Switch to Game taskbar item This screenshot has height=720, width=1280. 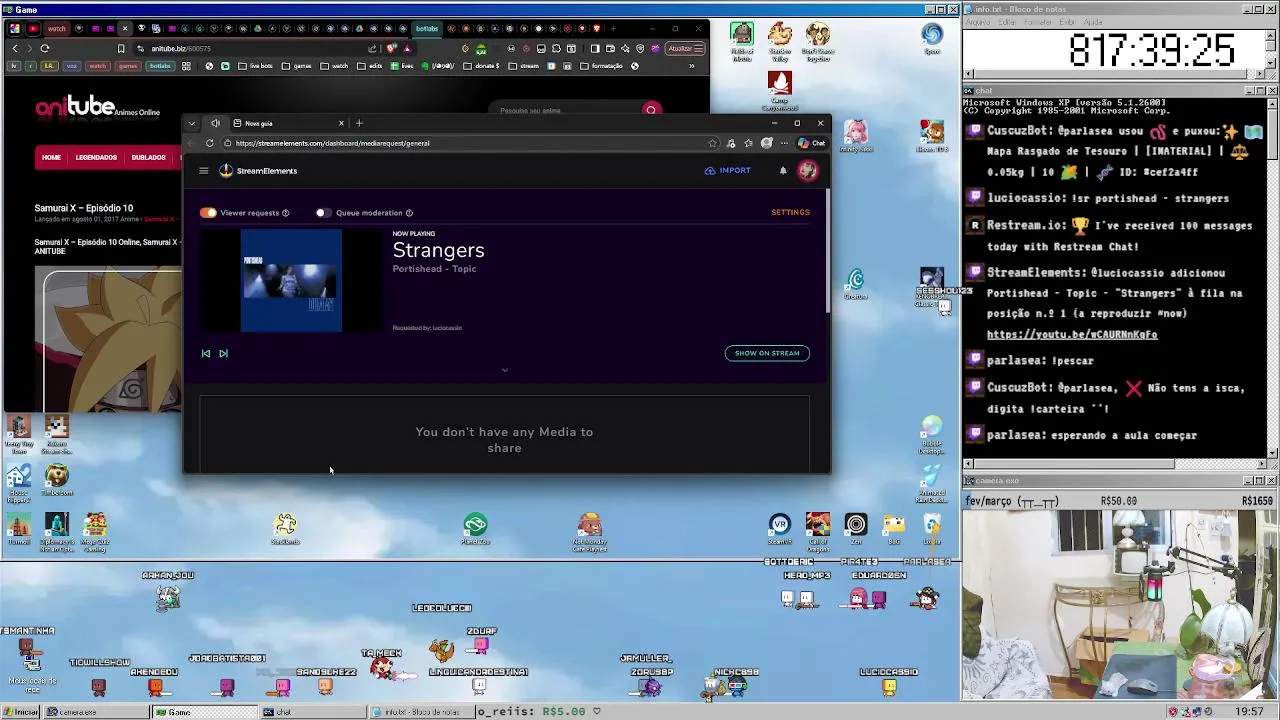pos(205,712)
